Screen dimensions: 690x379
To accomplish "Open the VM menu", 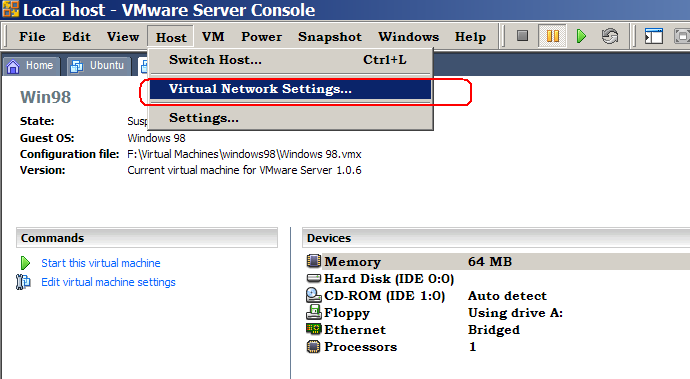I will [213, 37].
